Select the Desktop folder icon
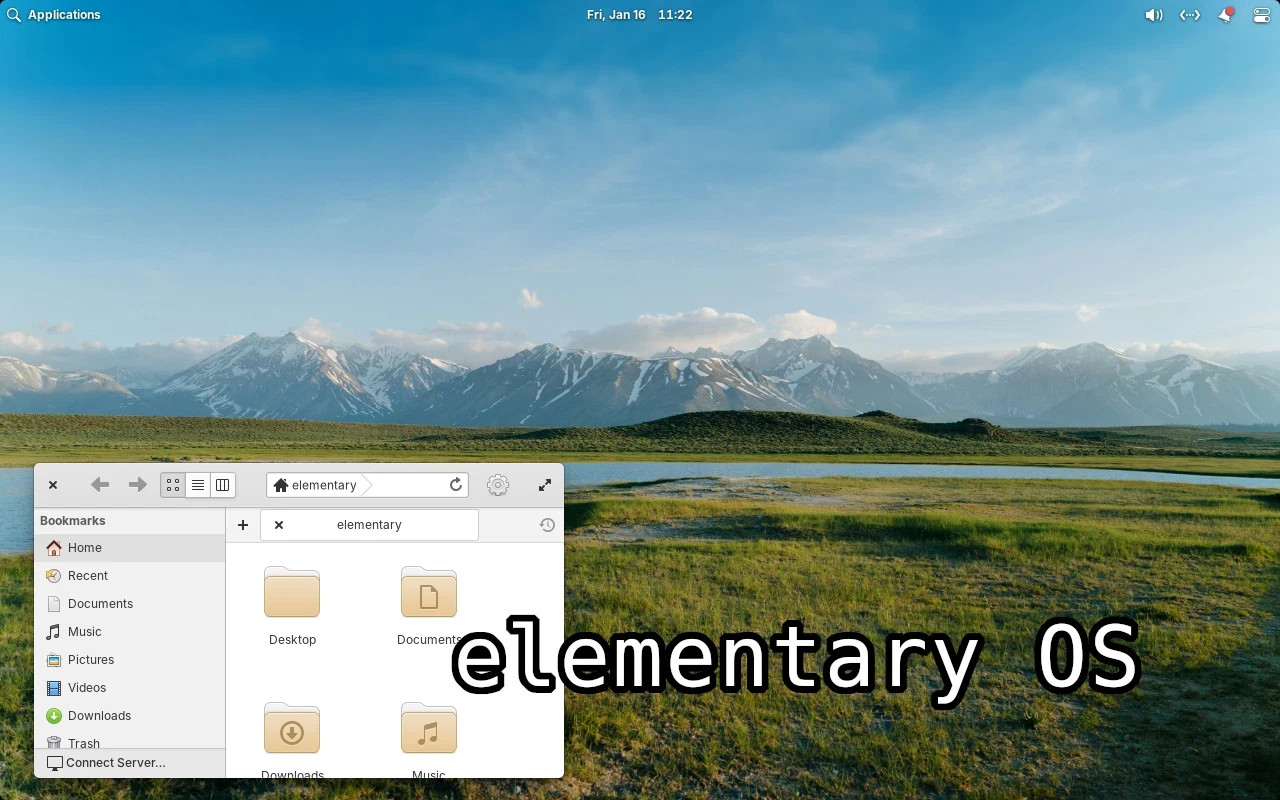 (x=292, y=593)
